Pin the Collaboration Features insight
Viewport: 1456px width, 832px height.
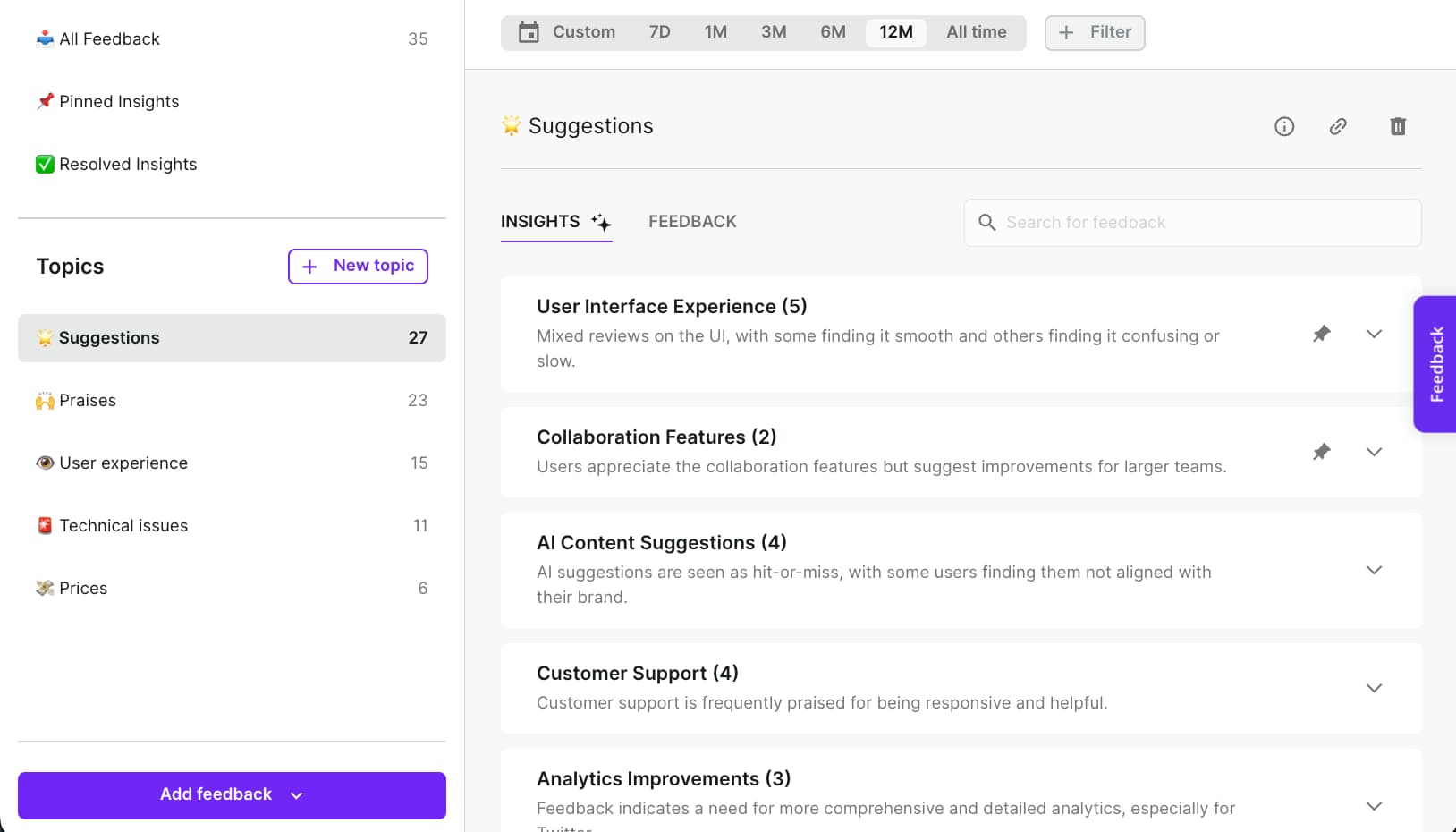tap(1321, 452)
